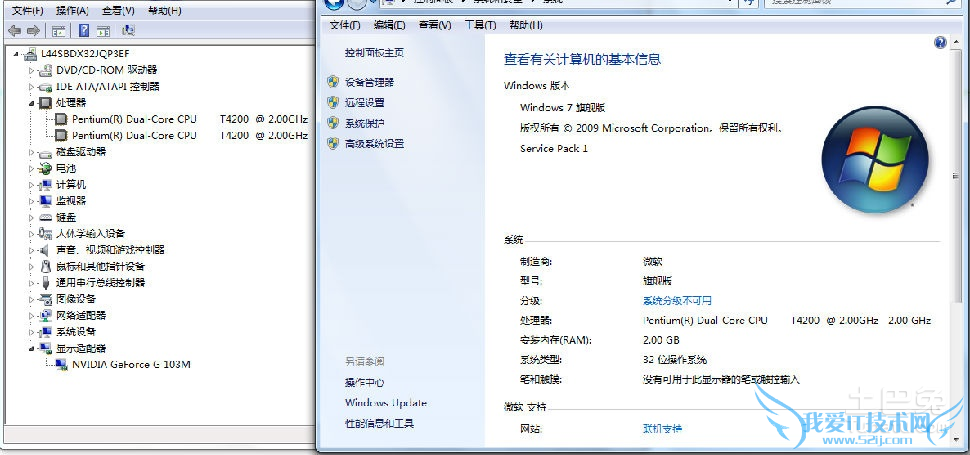The width and height of the screenshot is (970, 455).
Task: Collapse the L44SBDX32JQP3EF root node arrow
Action: point(17,54)
